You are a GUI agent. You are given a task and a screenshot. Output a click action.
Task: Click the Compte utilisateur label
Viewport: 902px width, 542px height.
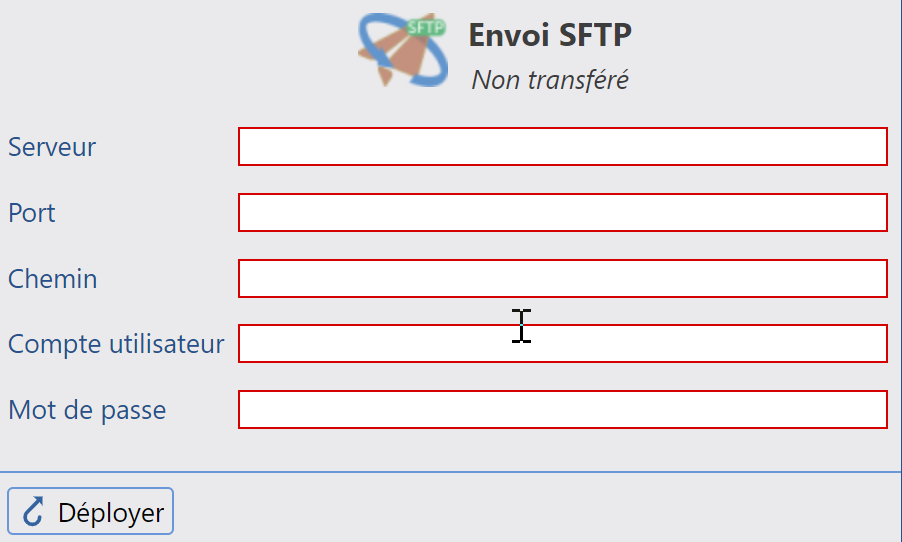click(x=116, y=344)
